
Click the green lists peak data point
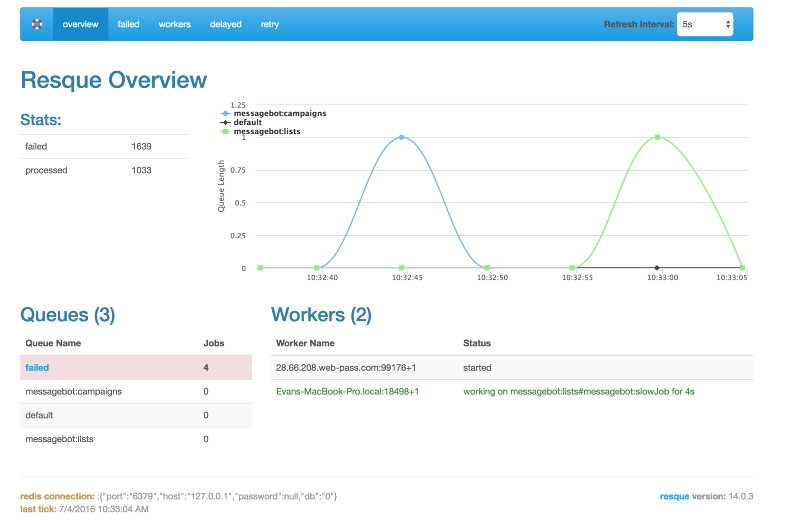[658, 137]
